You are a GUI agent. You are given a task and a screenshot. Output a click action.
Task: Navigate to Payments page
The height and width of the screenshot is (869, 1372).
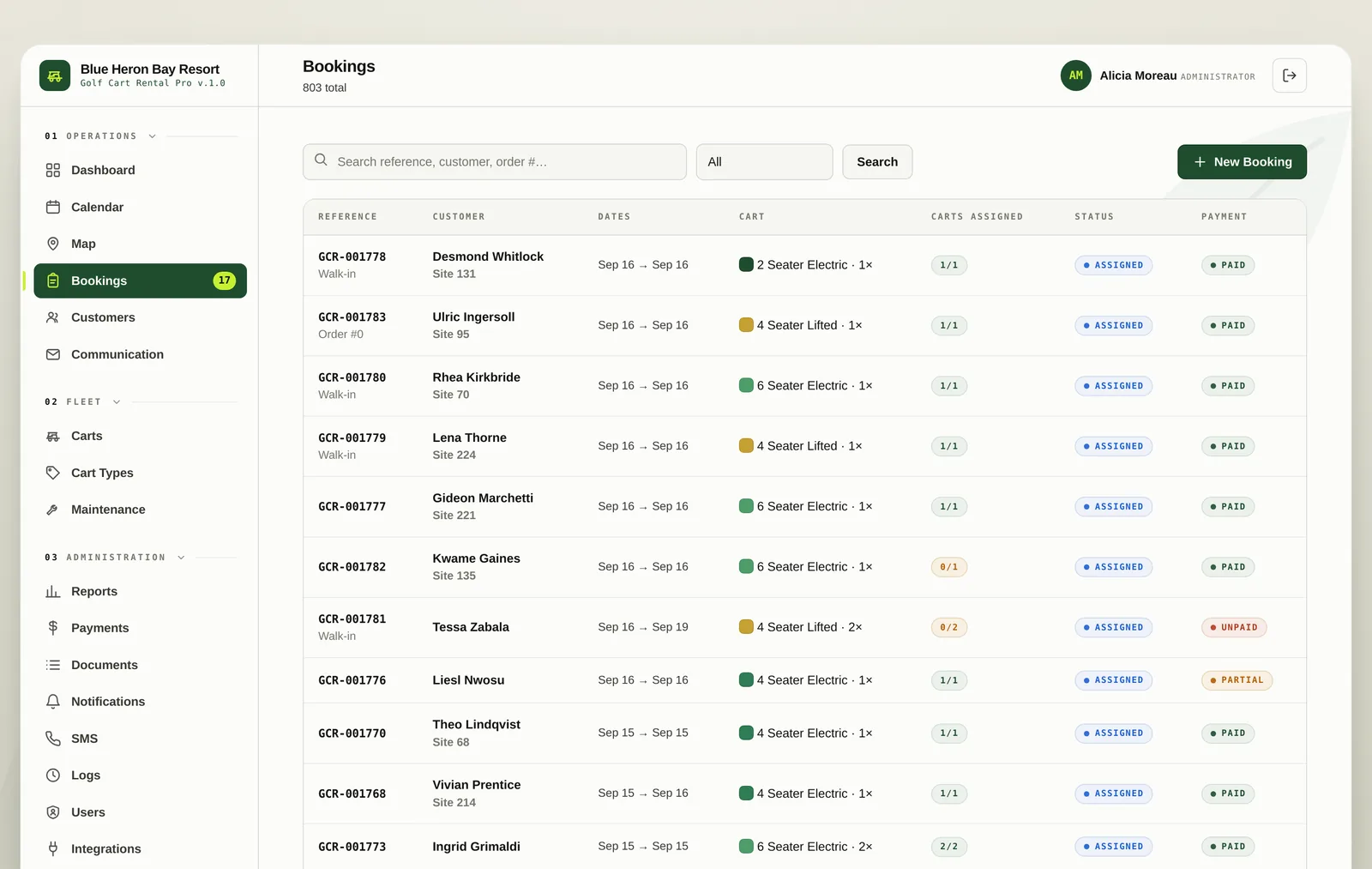click(141, 628)
